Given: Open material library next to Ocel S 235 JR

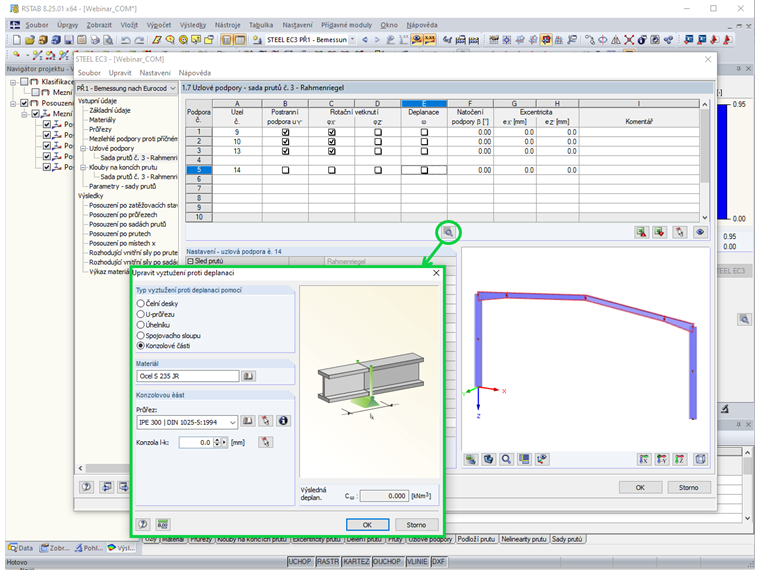Looking at the screenshot, I should [x=248, y=376].
